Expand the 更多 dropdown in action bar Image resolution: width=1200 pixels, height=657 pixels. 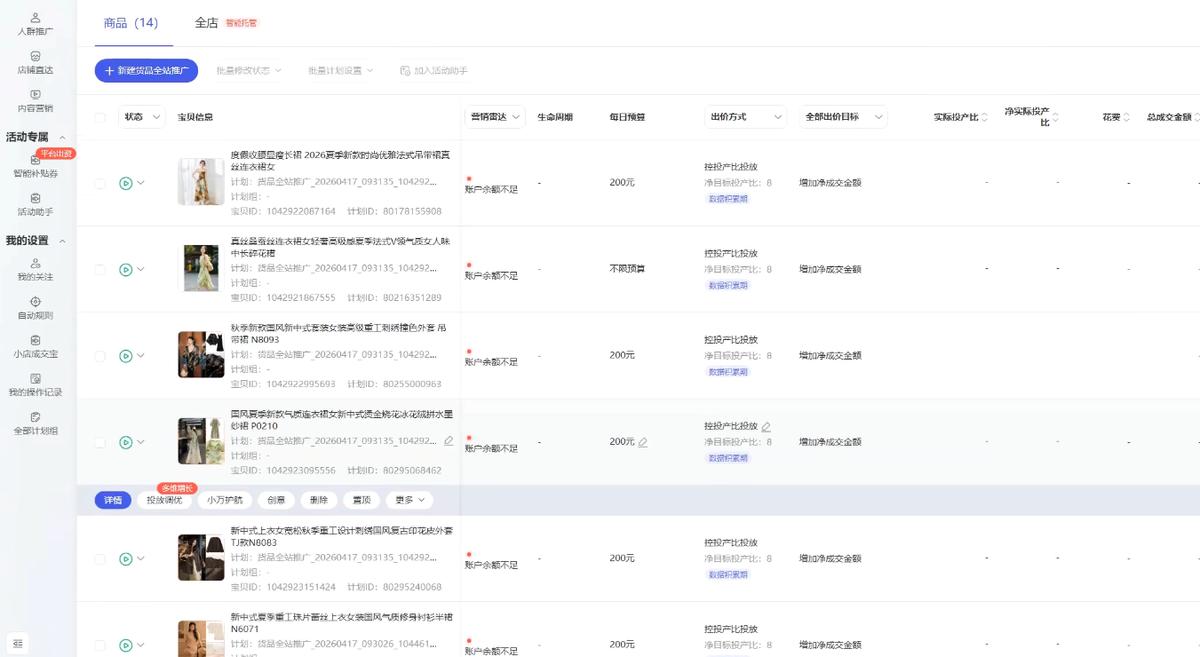410,500
